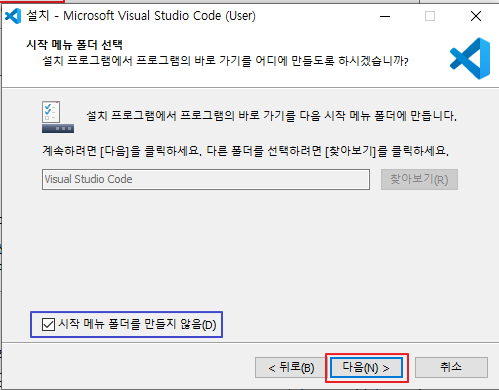Click the '시작 메뉴 폴더 선택' heading
The image size is (499, 390).
(75, 45)
